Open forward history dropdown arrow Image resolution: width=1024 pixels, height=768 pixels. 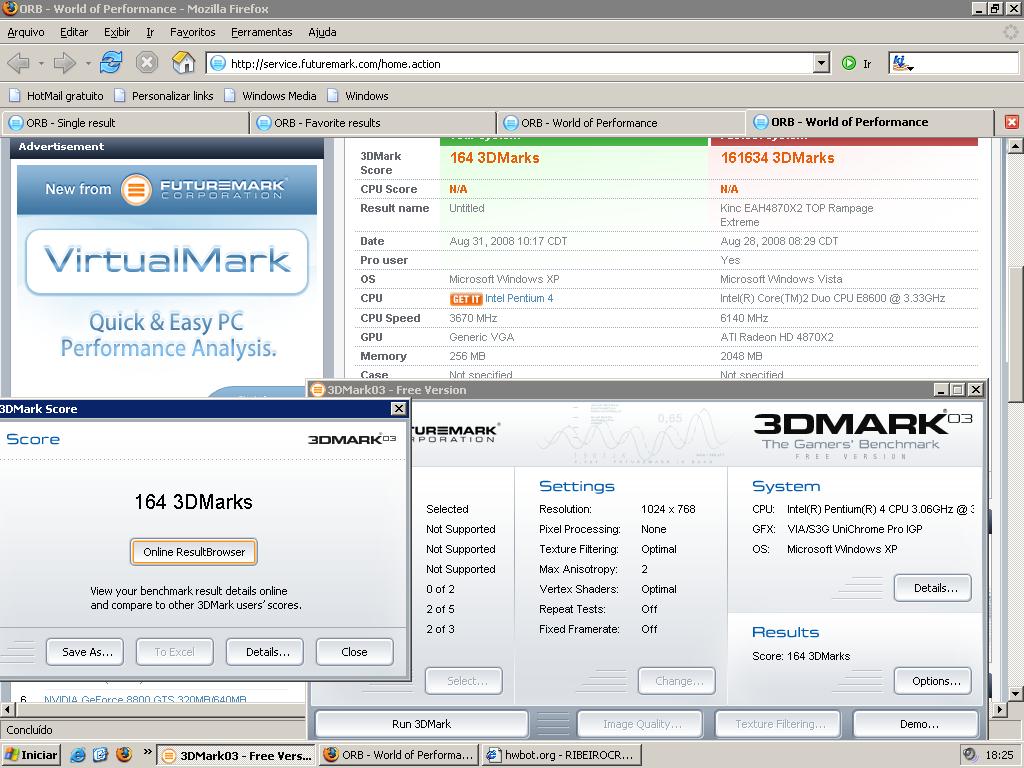(88, 63)
